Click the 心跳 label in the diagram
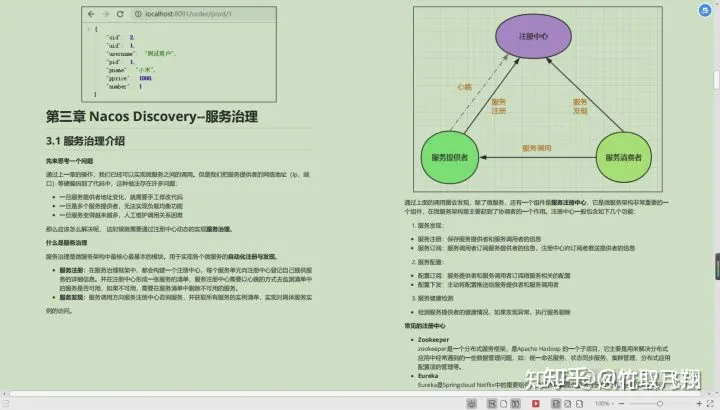This screenshot has width=720, height=410. click(x=464, y=87)
